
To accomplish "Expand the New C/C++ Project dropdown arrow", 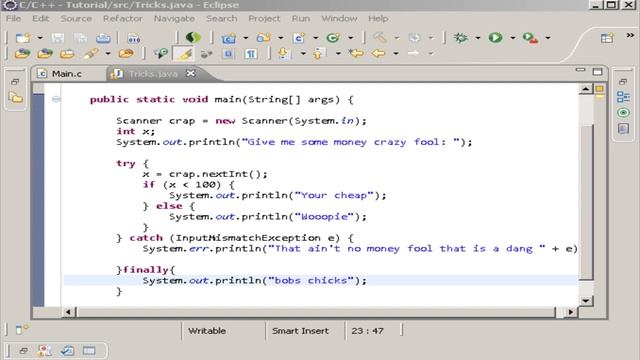I will point(245,38).
